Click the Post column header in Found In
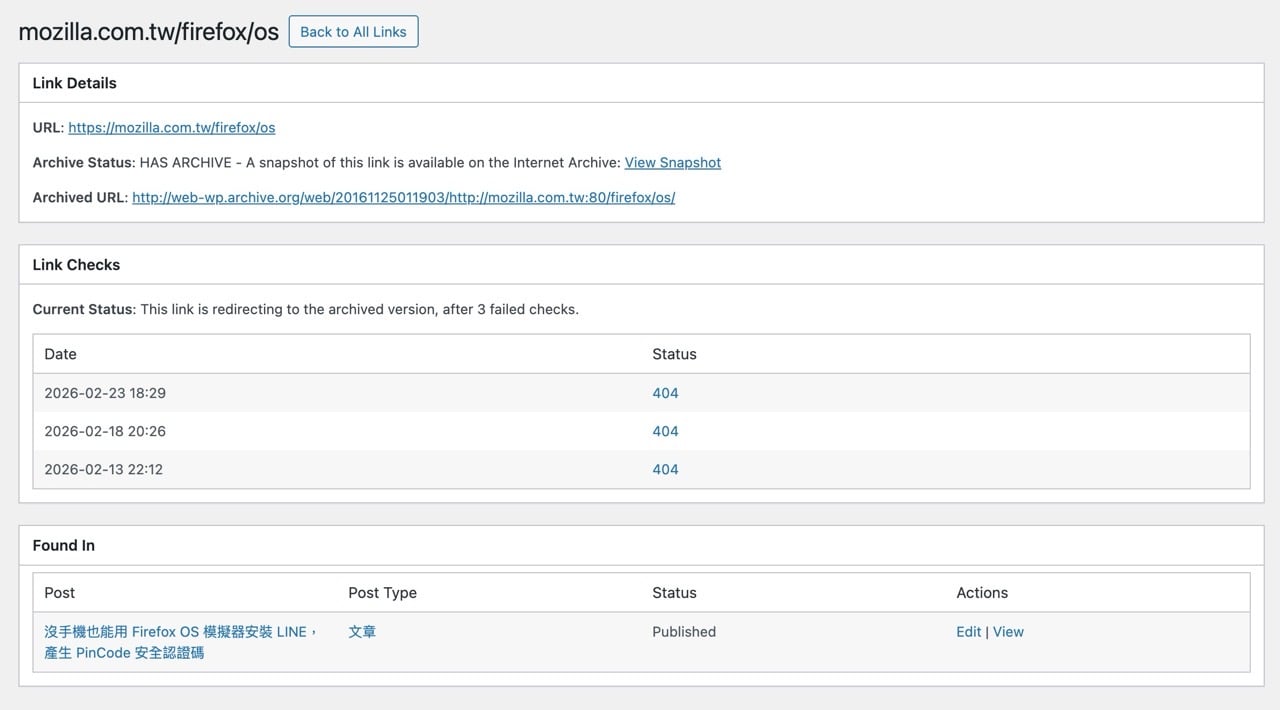Screen dimensions: 1280x710 point(59,592)
